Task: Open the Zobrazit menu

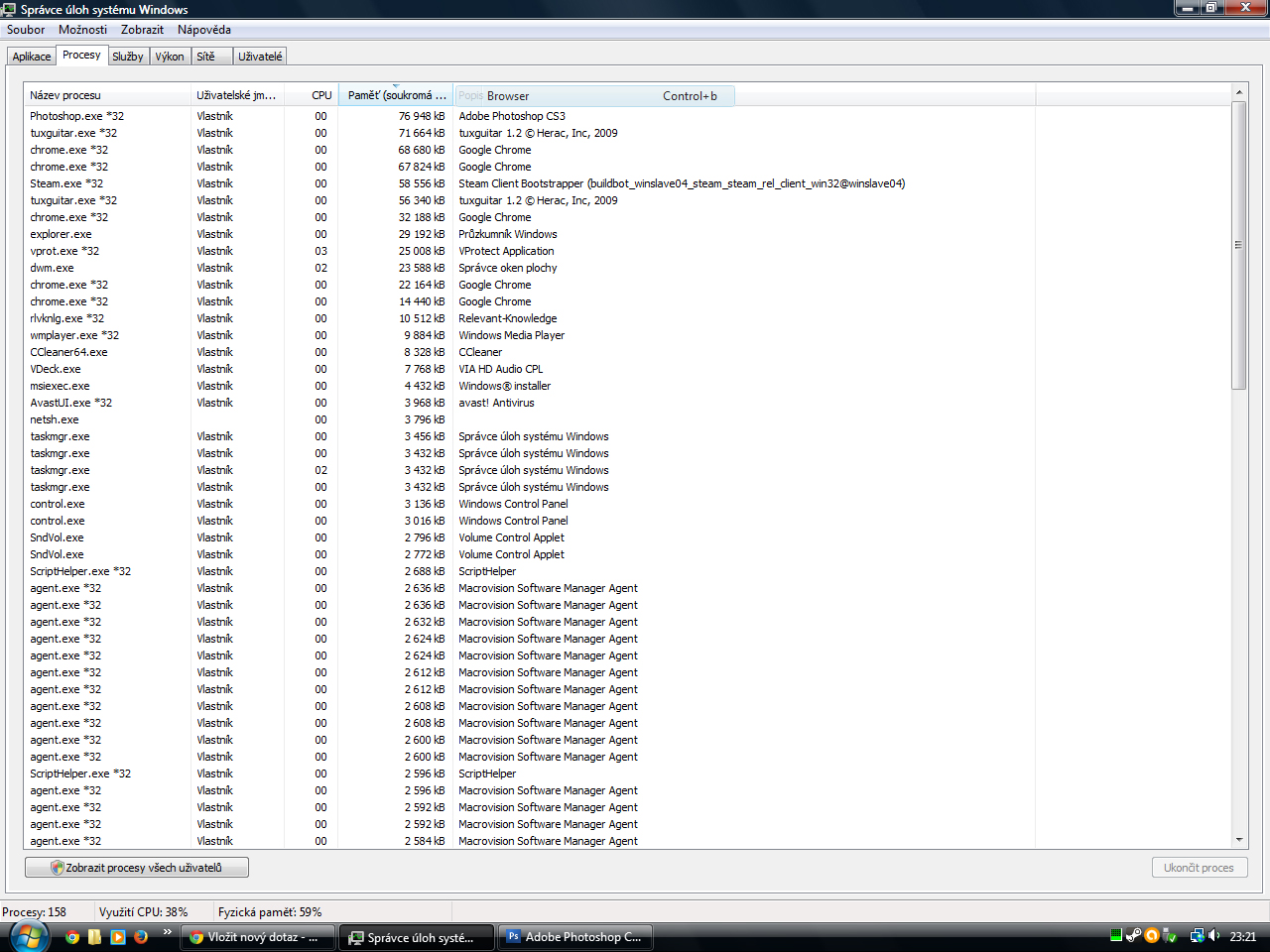Action: (142, 30)
